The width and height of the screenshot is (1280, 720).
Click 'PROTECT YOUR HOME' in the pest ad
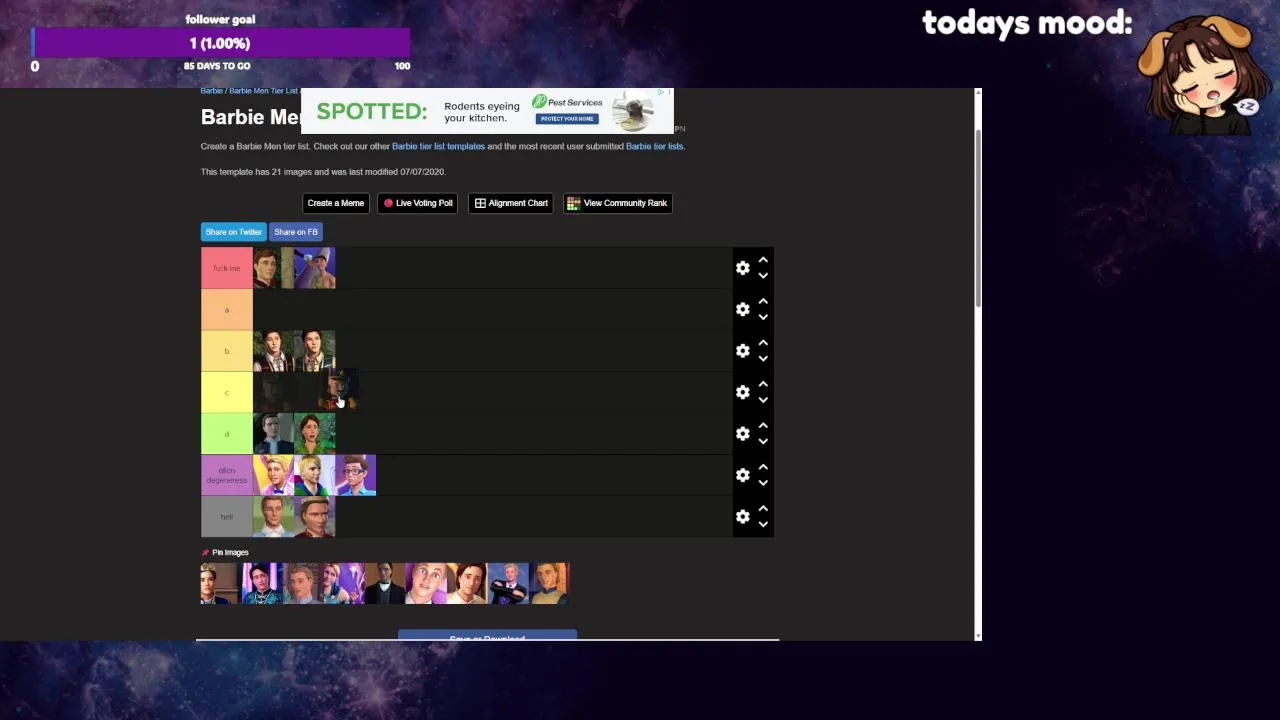pyautogui.click(x=567, y=119)
